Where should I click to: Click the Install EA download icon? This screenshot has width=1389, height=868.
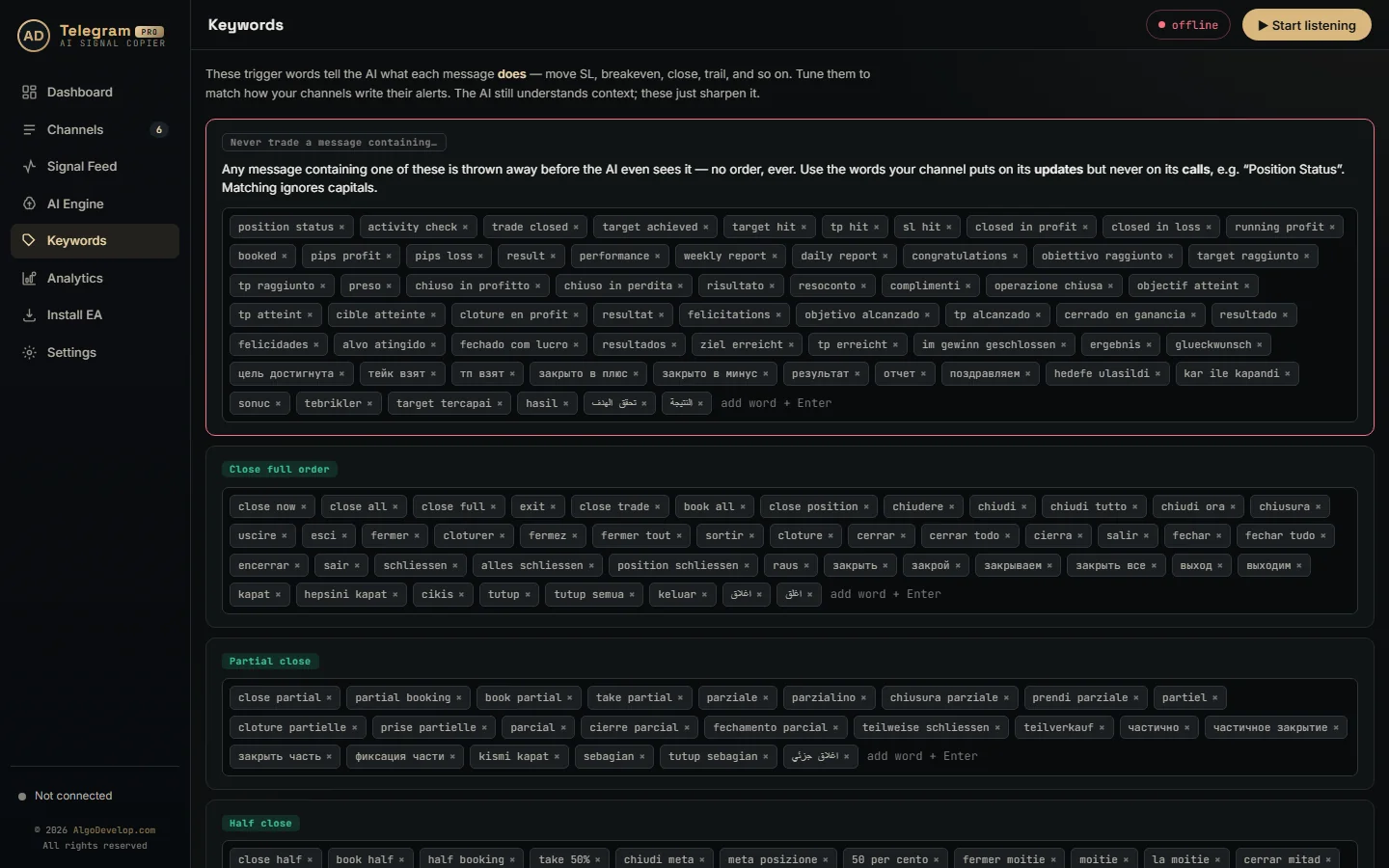(29, 315)
